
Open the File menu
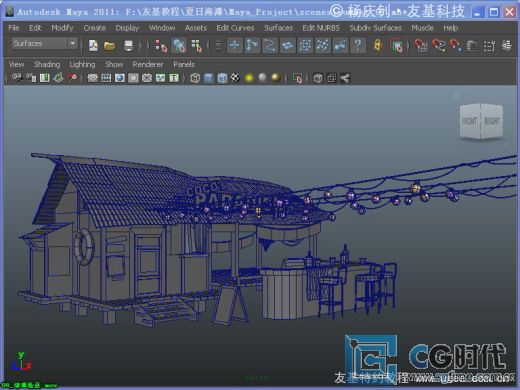(x=14, y=28)
